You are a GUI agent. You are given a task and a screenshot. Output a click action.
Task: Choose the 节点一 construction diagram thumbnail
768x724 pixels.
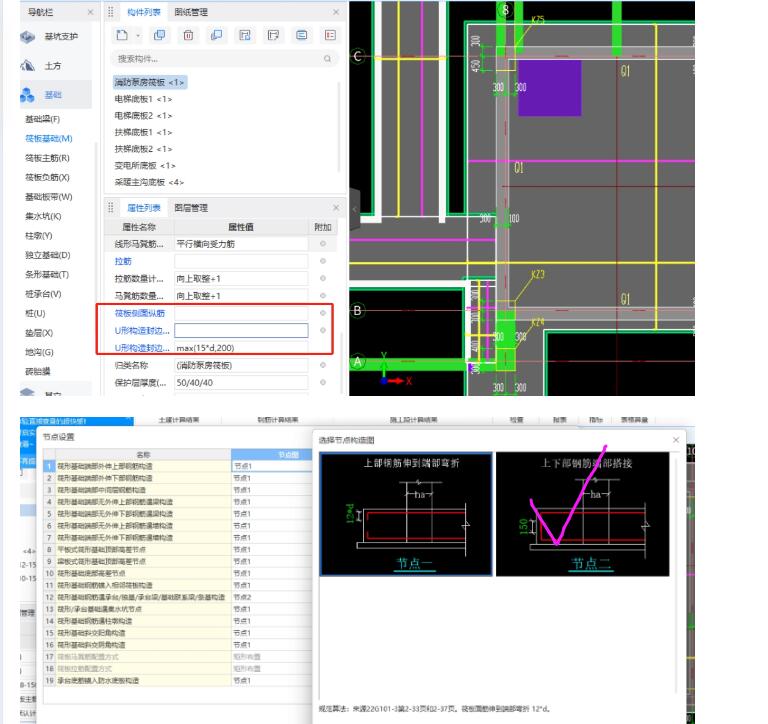[406, 514]
